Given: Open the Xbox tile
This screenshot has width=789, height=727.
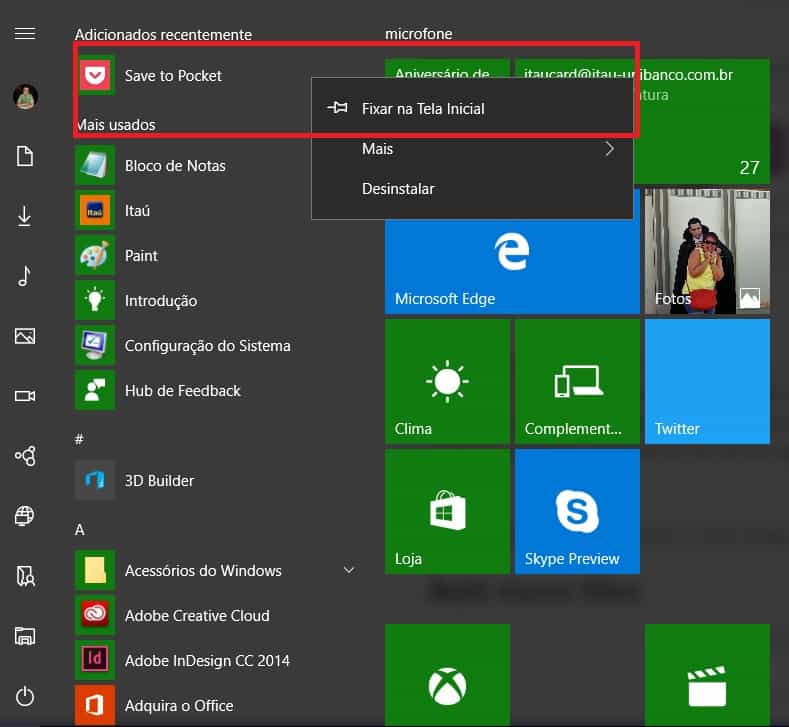Looking at the screenshot, I should coord(447,675).
